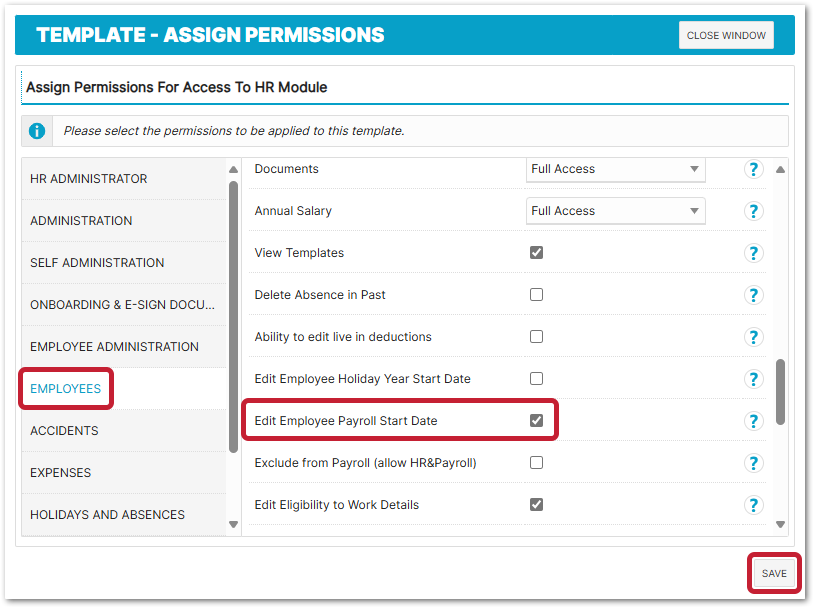Enable Delete Absence in Past checkbox
The image size is (814, 608).
pos(537,295)
